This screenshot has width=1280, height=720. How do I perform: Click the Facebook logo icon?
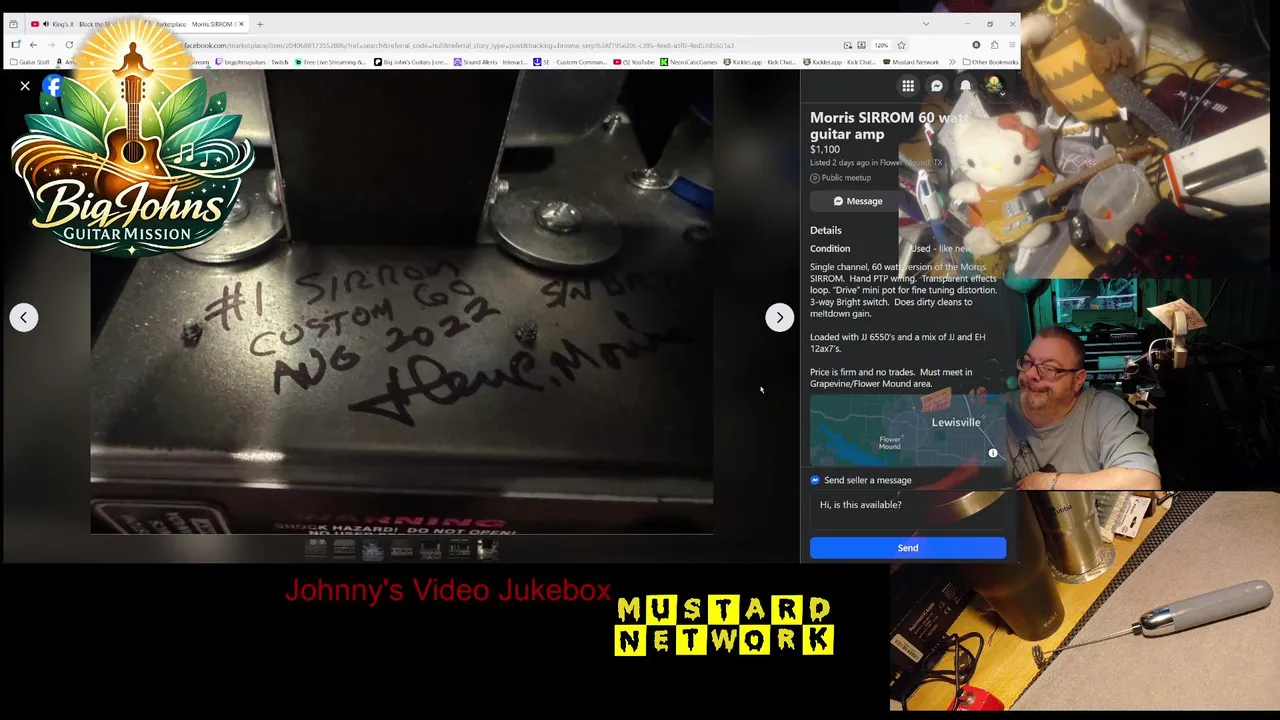(53, 86)
